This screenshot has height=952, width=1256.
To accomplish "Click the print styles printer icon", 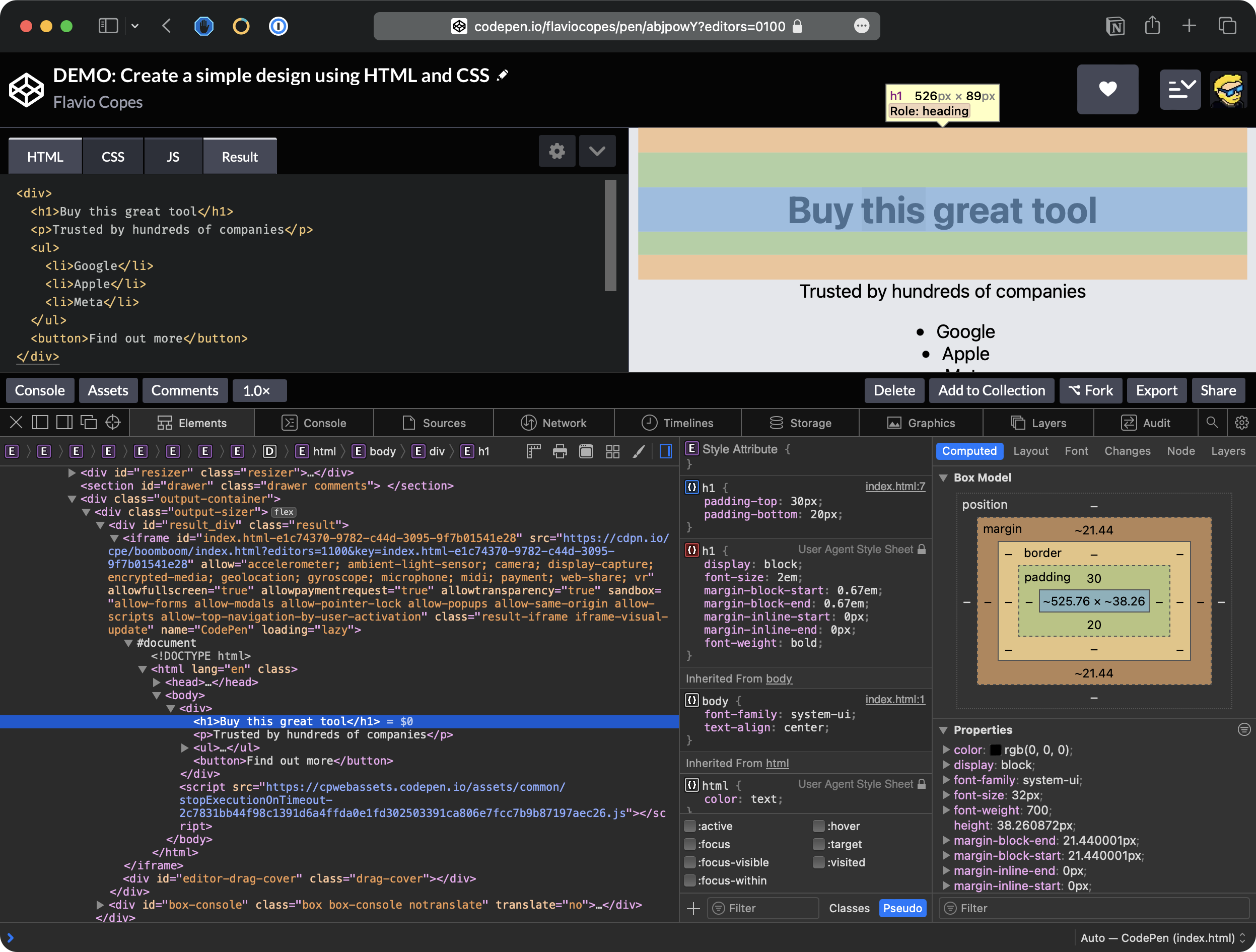I will (x=560, y=452).
